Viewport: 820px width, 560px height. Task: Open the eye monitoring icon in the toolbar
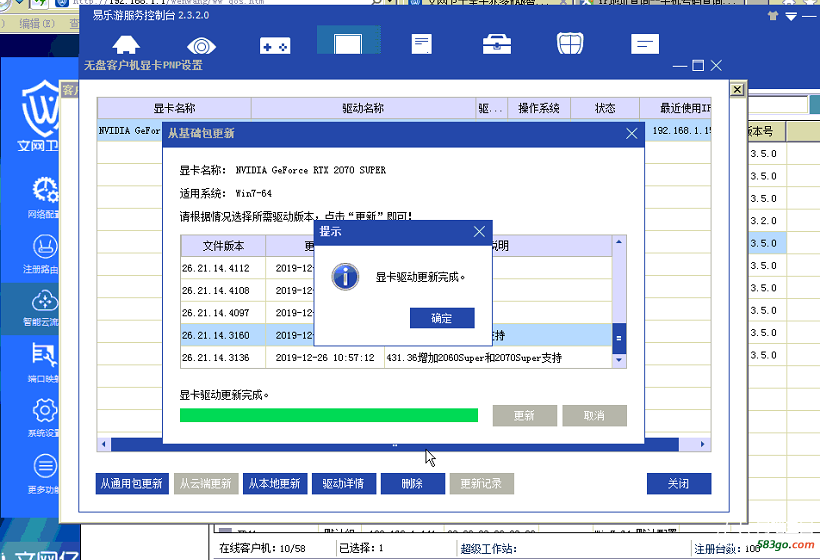click(201, 45)
